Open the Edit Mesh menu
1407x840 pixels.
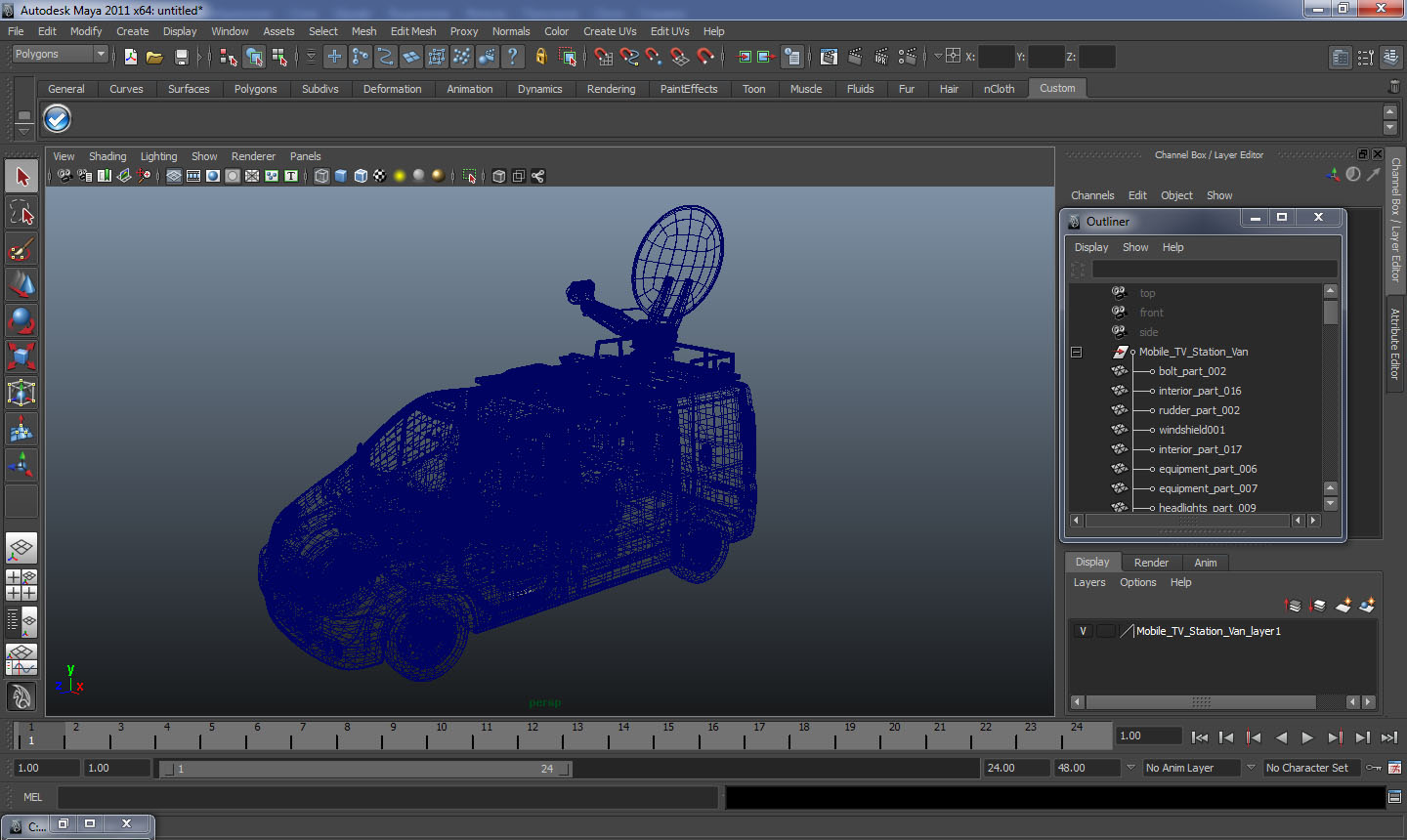(x=413, y=31)
